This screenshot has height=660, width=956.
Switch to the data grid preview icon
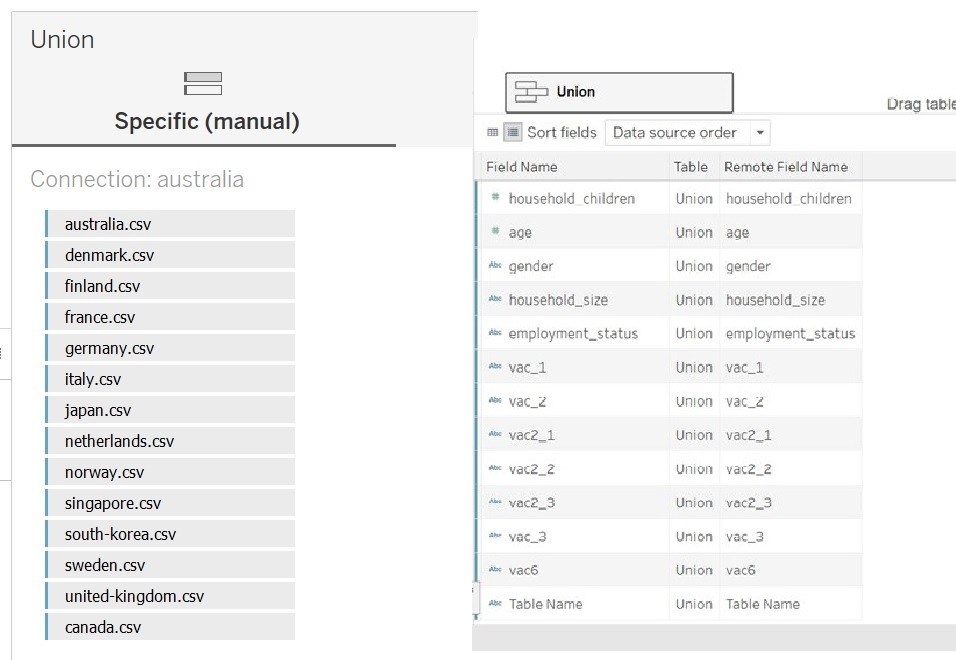tap(492, 132)
